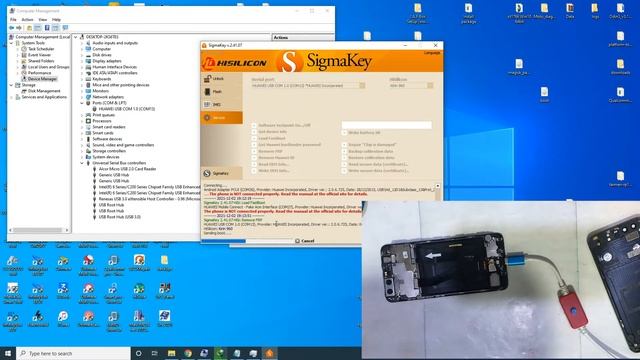Cancel the current SigmaKey operation
Screen dimensions: 640x360
point(304,241)
